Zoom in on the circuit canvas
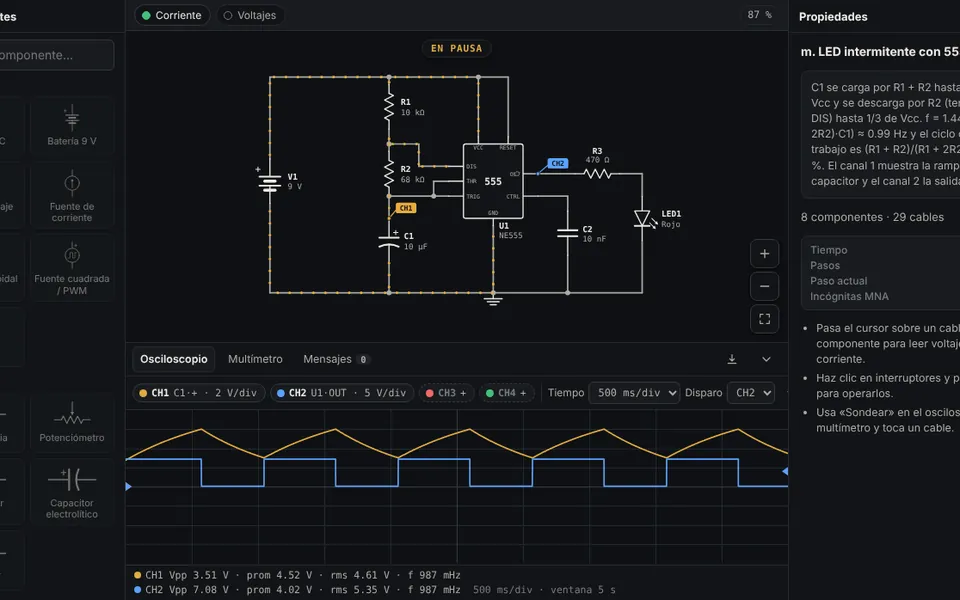Image resolution: width=960 pixels, height=600 pixels. pyautogui.click(x=764, y=253)
